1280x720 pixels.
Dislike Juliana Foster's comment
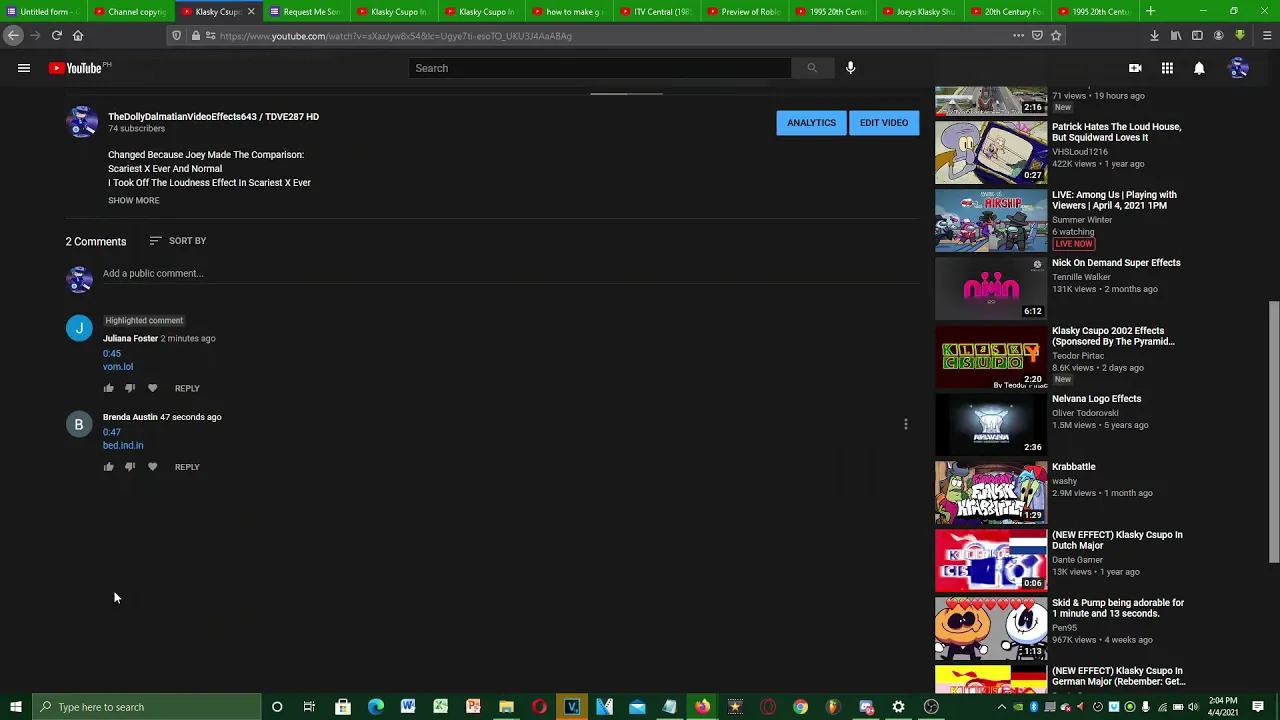pyautogui.click(x=130, y=388)
